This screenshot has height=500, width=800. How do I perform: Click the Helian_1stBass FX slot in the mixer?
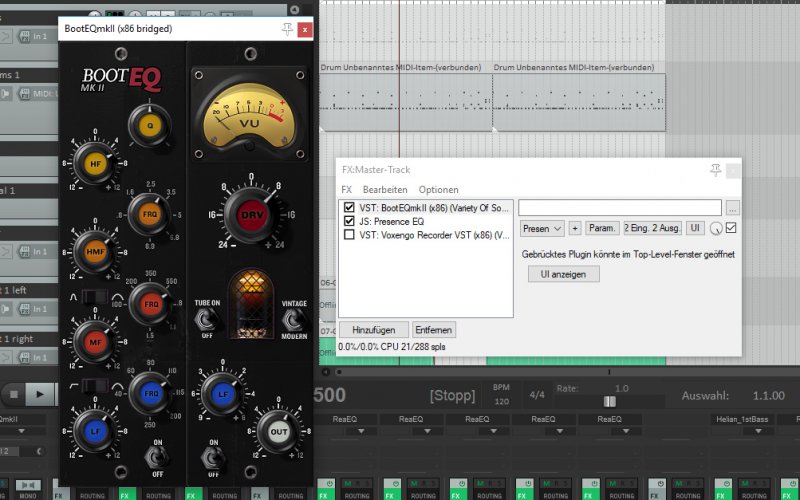[742, 419]
